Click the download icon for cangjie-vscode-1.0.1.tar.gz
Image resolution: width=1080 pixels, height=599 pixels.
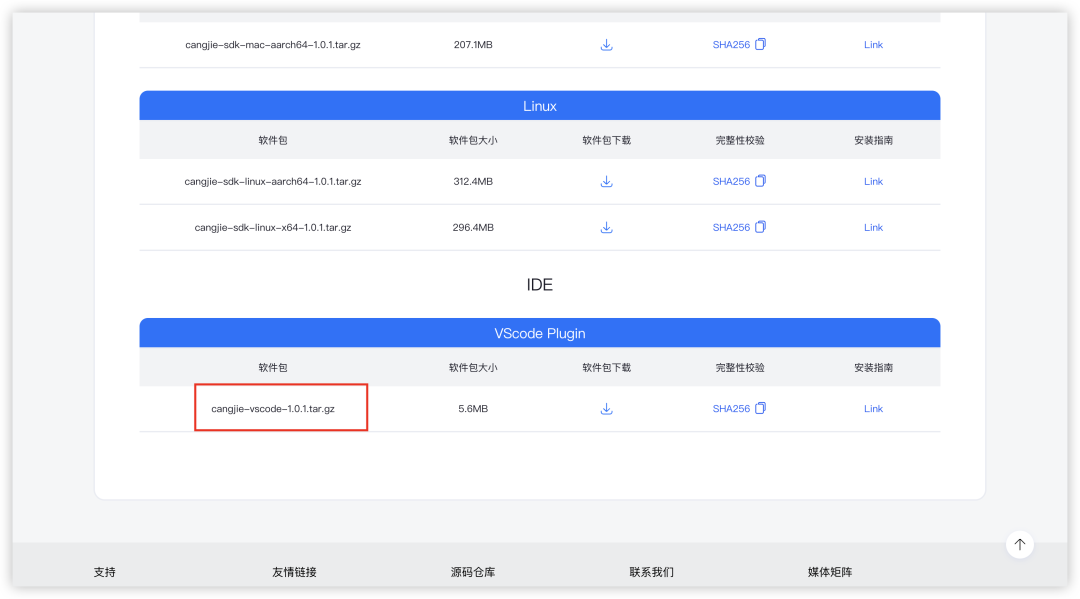pos(607,408)
